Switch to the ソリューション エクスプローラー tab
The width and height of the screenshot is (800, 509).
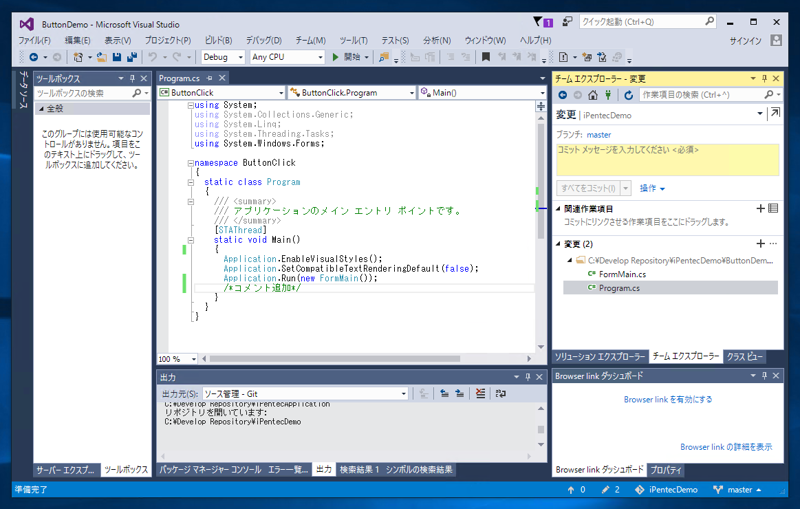(600, 357)
